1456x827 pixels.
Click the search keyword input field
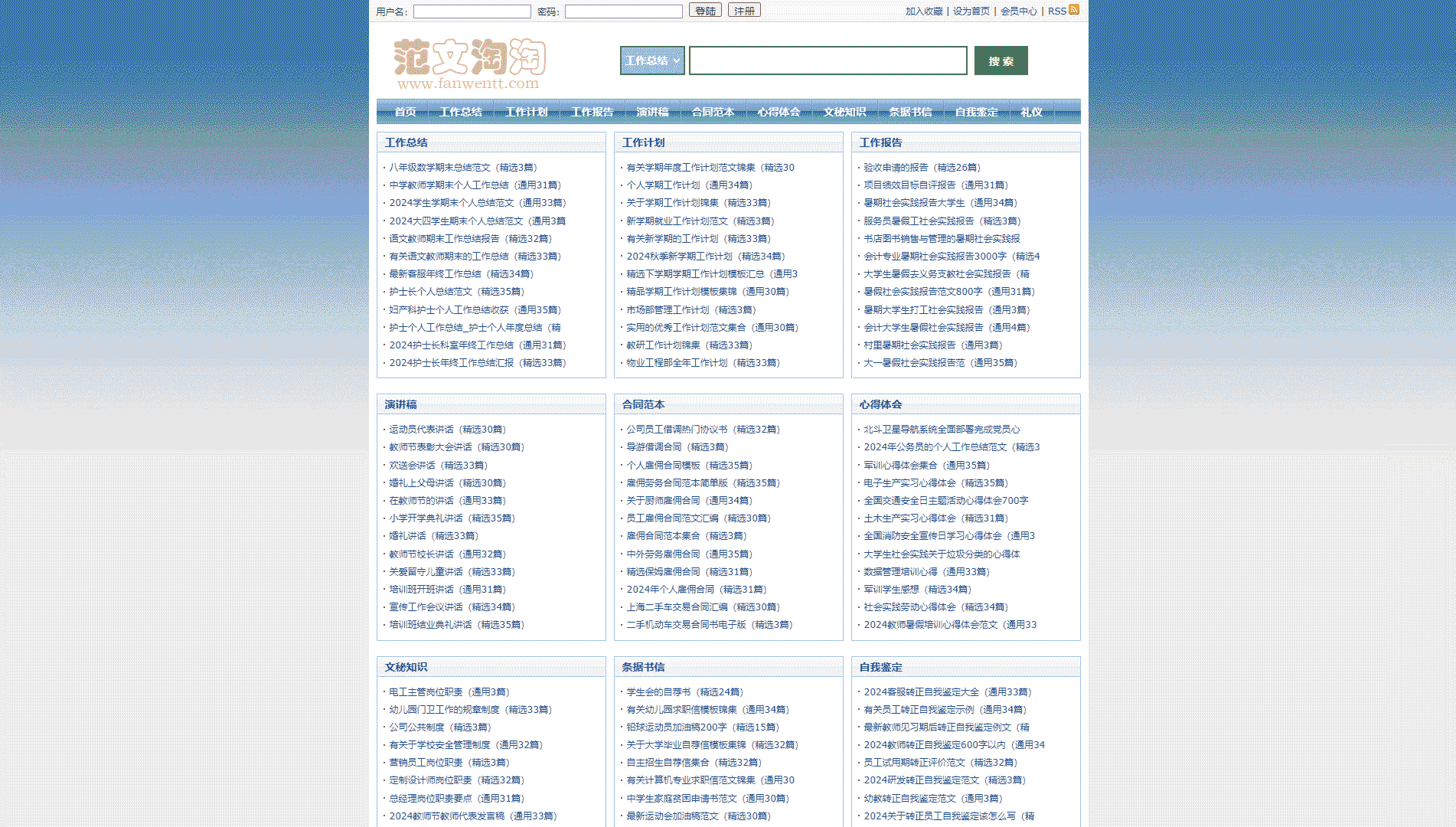pos(828,60)
